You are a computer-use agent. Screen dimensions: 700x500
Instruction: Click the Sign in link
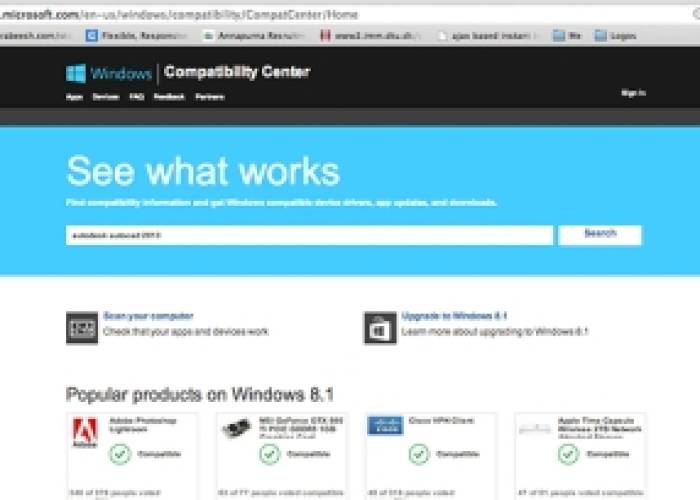click(633, 93)
